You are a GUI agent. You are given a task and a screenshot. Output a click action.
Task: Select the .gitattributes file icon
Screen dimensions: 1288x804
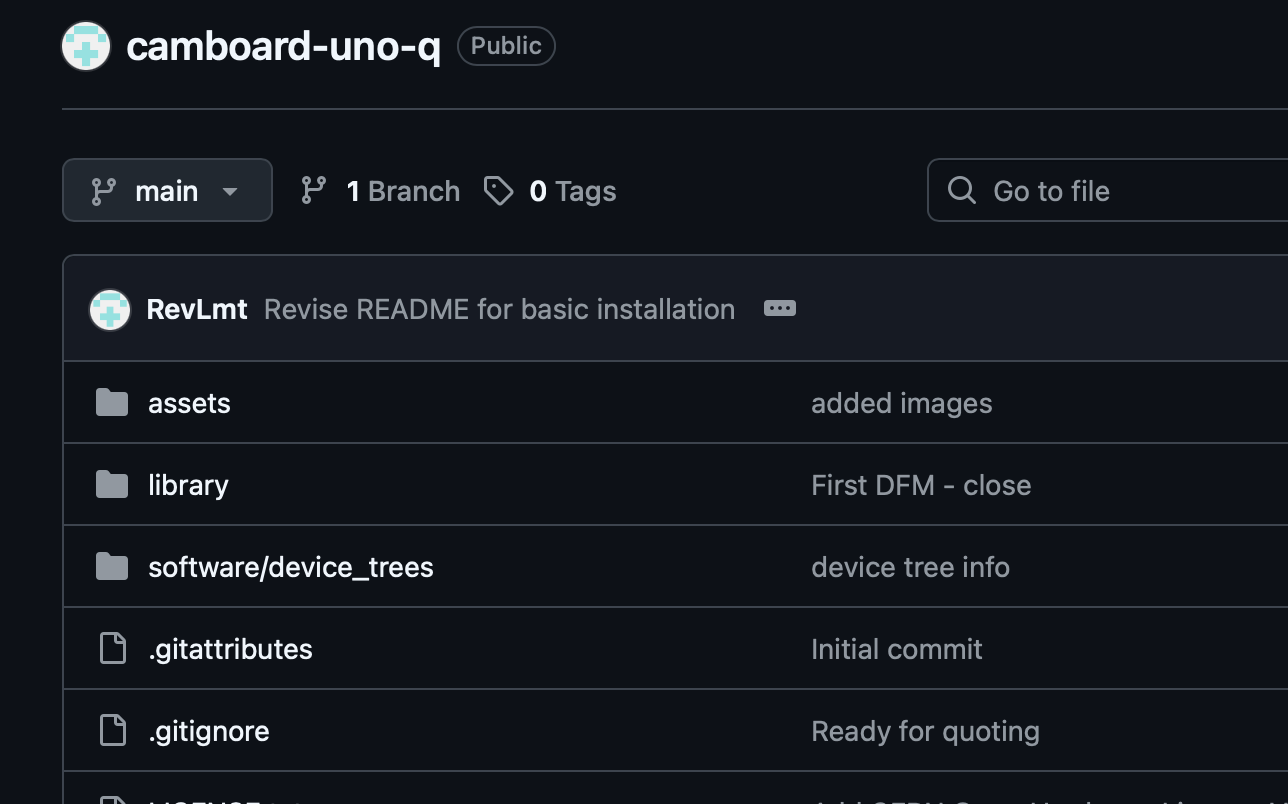[x=112, y=648]
